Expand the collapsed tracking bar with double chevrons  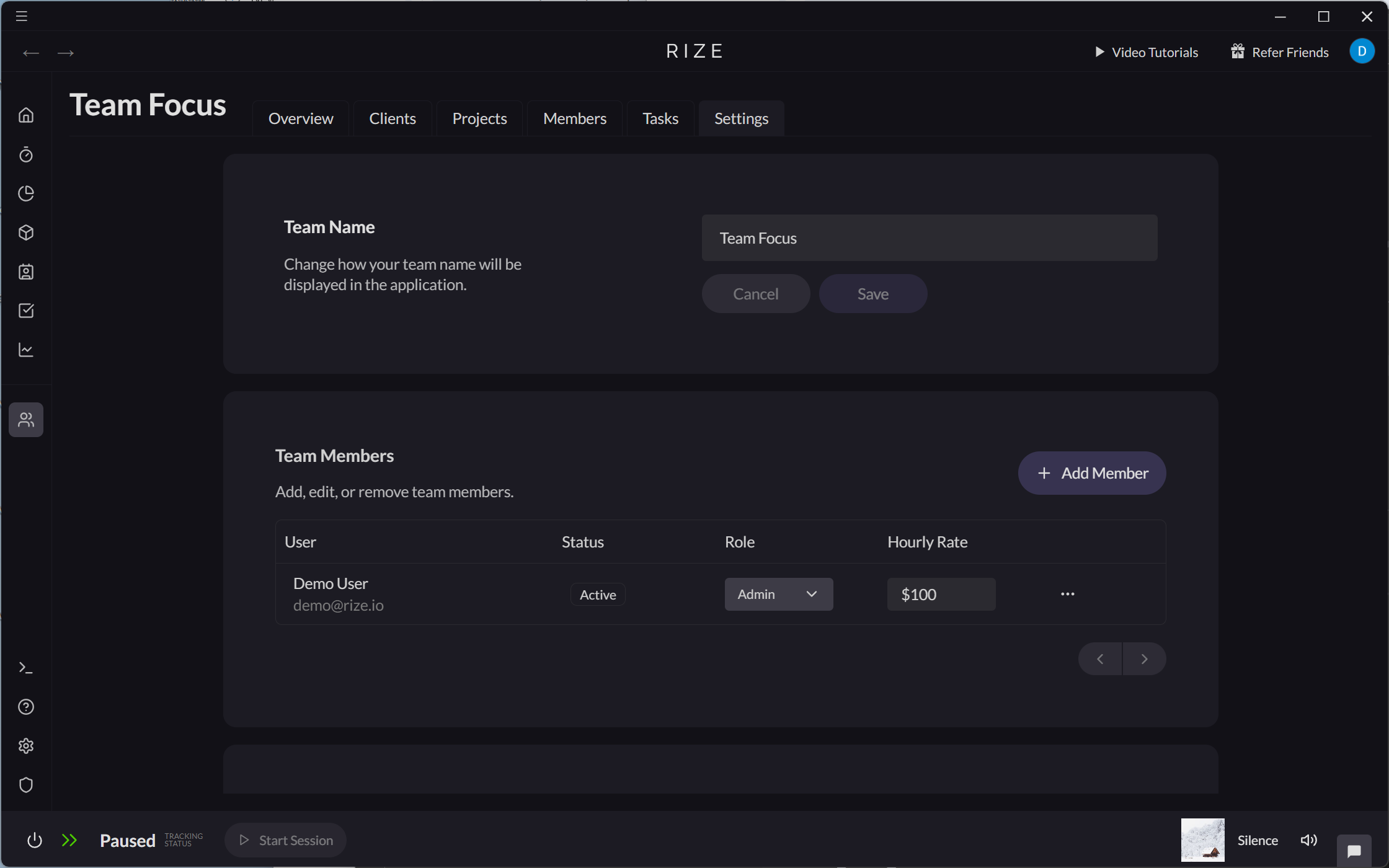coord(69,839)
